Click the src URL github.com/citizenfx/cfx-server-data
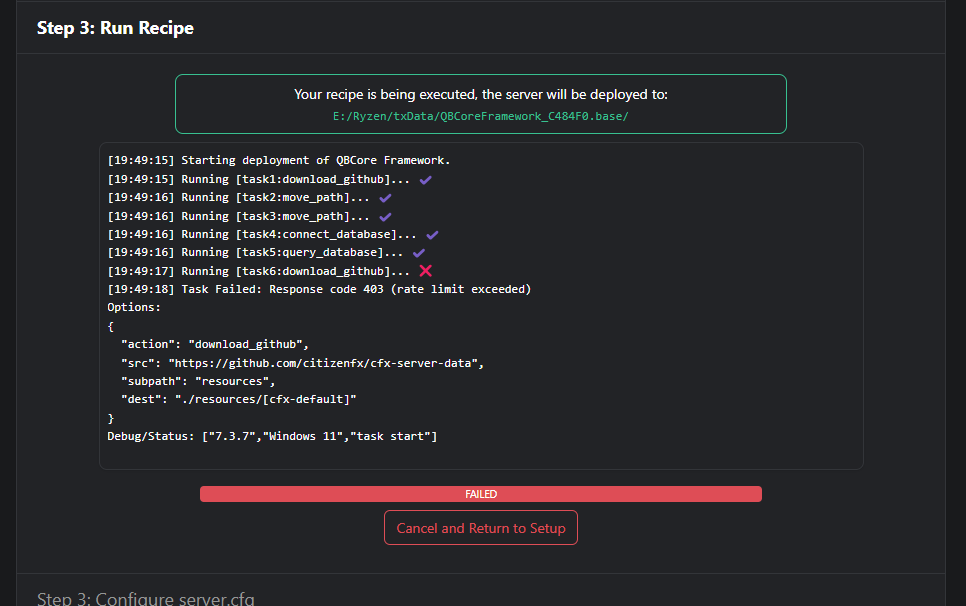This screenshot has height=606, width=966. click(x=323, y=363)
